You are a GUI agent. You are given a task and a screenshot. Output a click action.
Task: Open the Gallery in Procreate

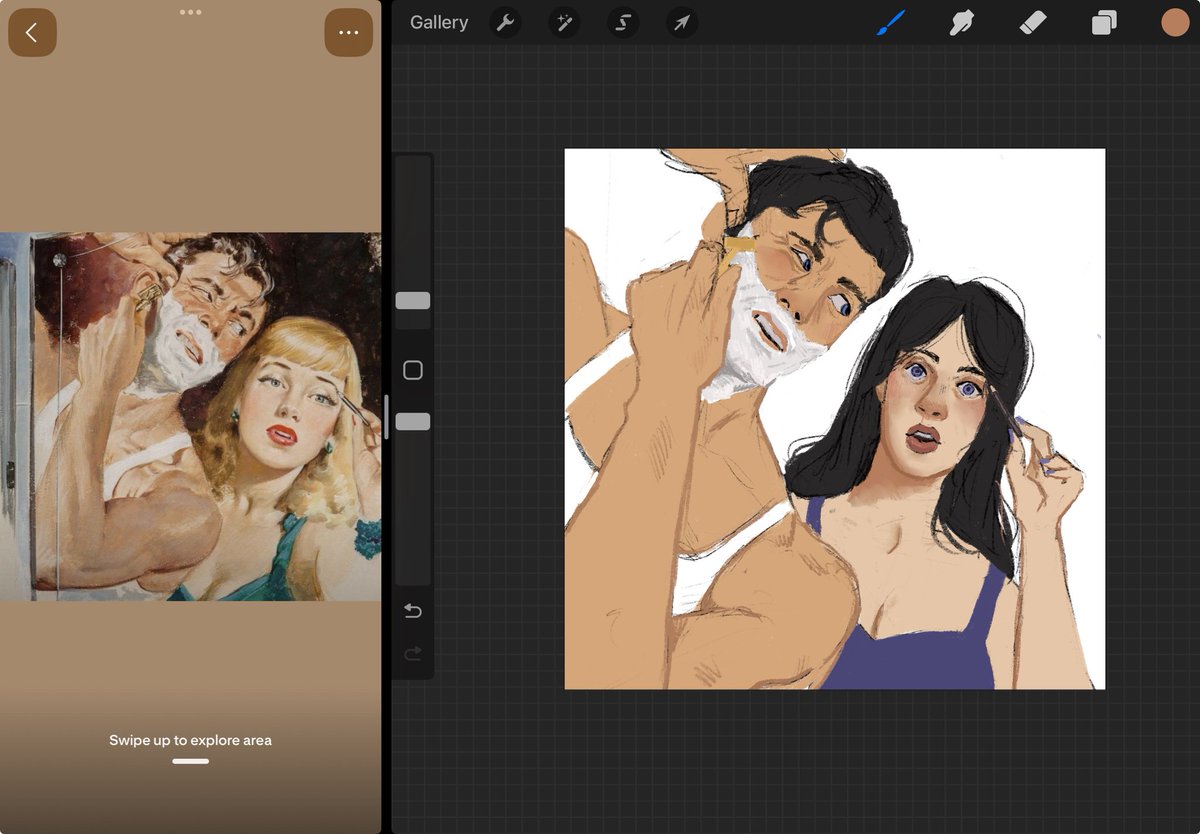click(x=438, y=22)
